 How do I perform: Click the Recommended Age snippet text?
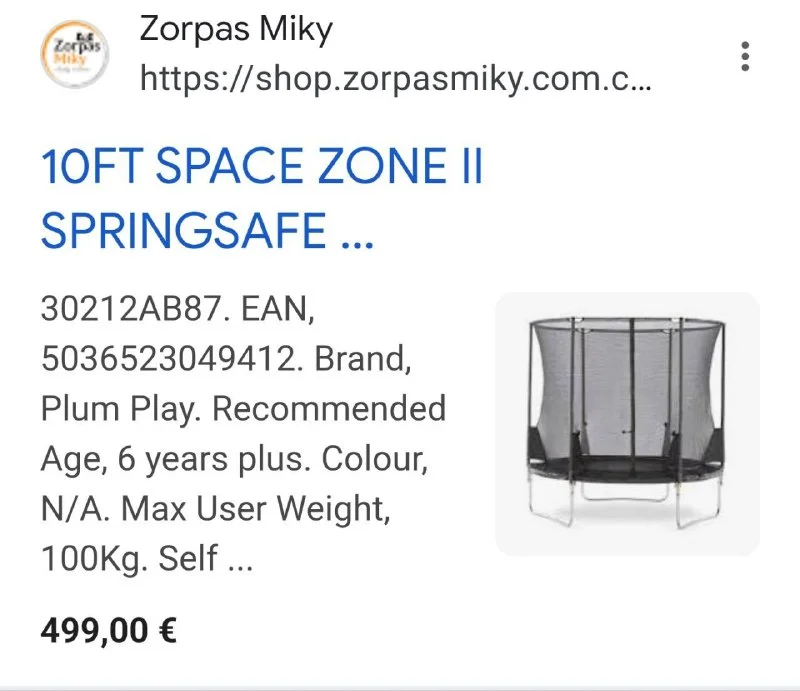click(330, 409)
